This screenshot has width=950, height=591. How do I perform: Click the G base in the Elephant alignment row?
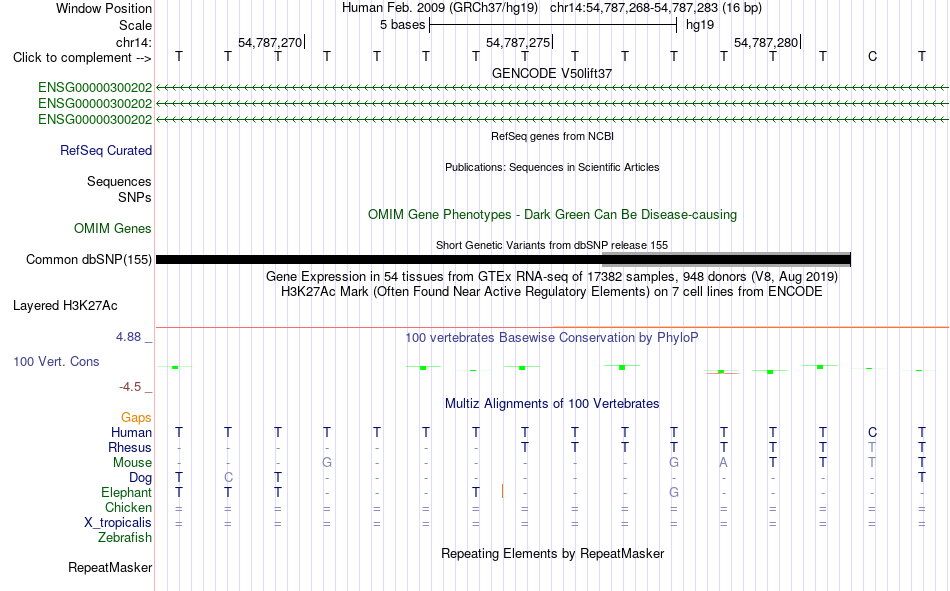tap(674, 492)
